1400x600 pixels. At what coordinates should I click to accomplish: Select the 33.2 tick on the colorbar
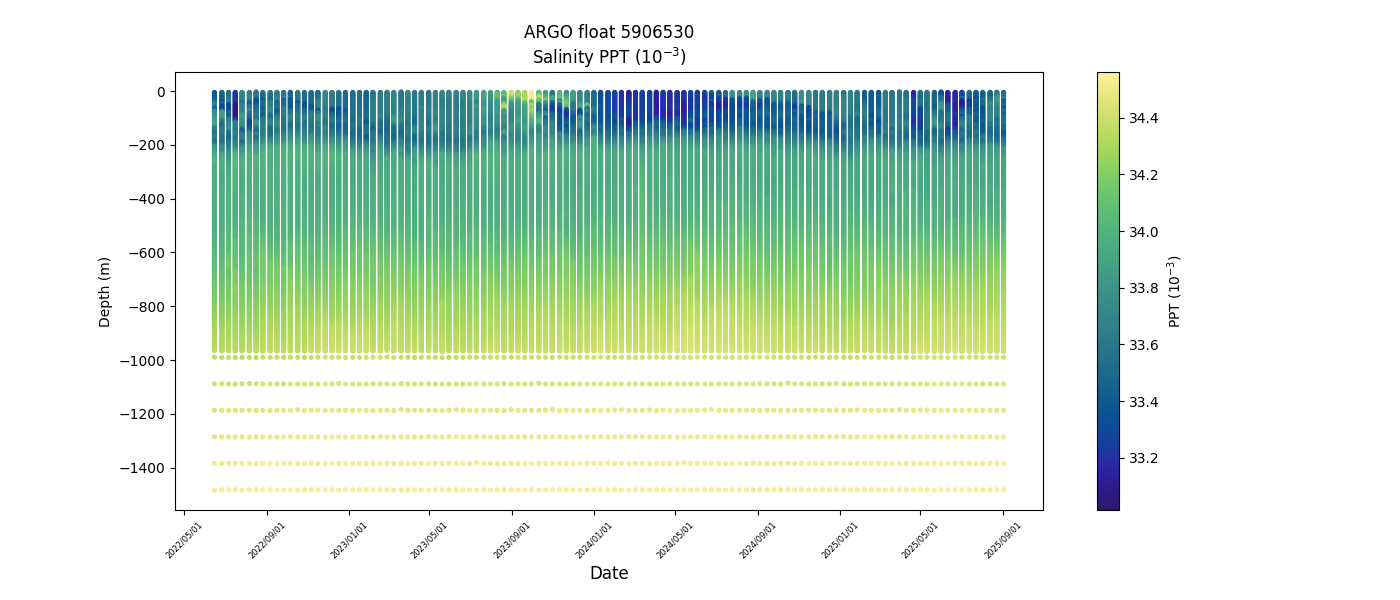click(x=1143, y=458)
